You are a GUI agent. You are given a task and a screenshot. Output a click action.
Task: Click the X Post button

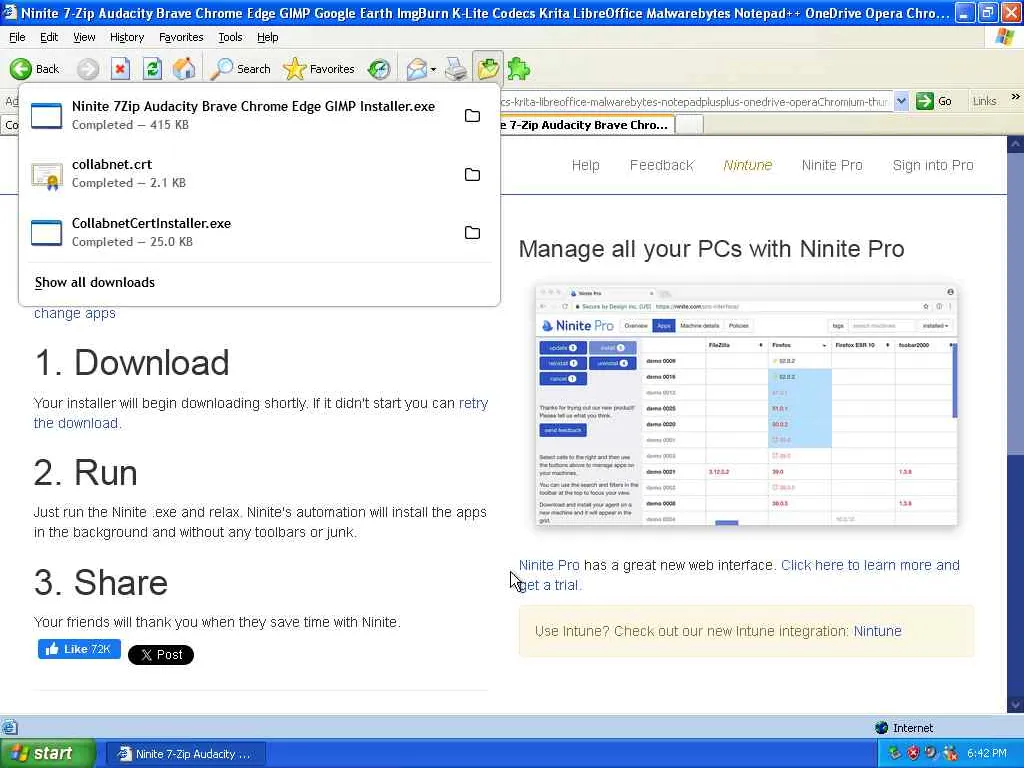tap(161, 654)
